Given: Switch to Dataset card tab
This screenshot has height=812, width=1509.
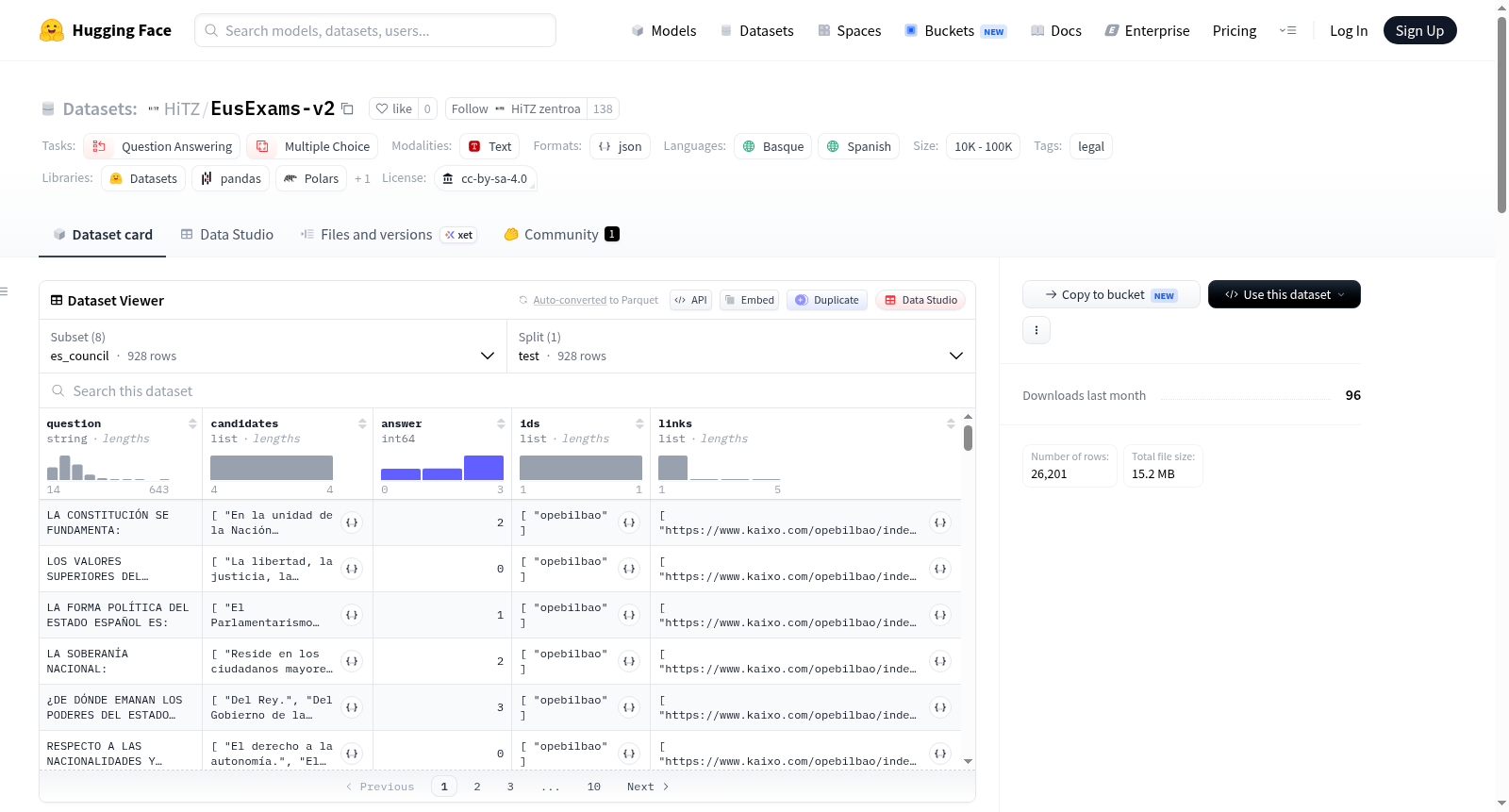Looking at the screenshot, I should click(102, 234).
